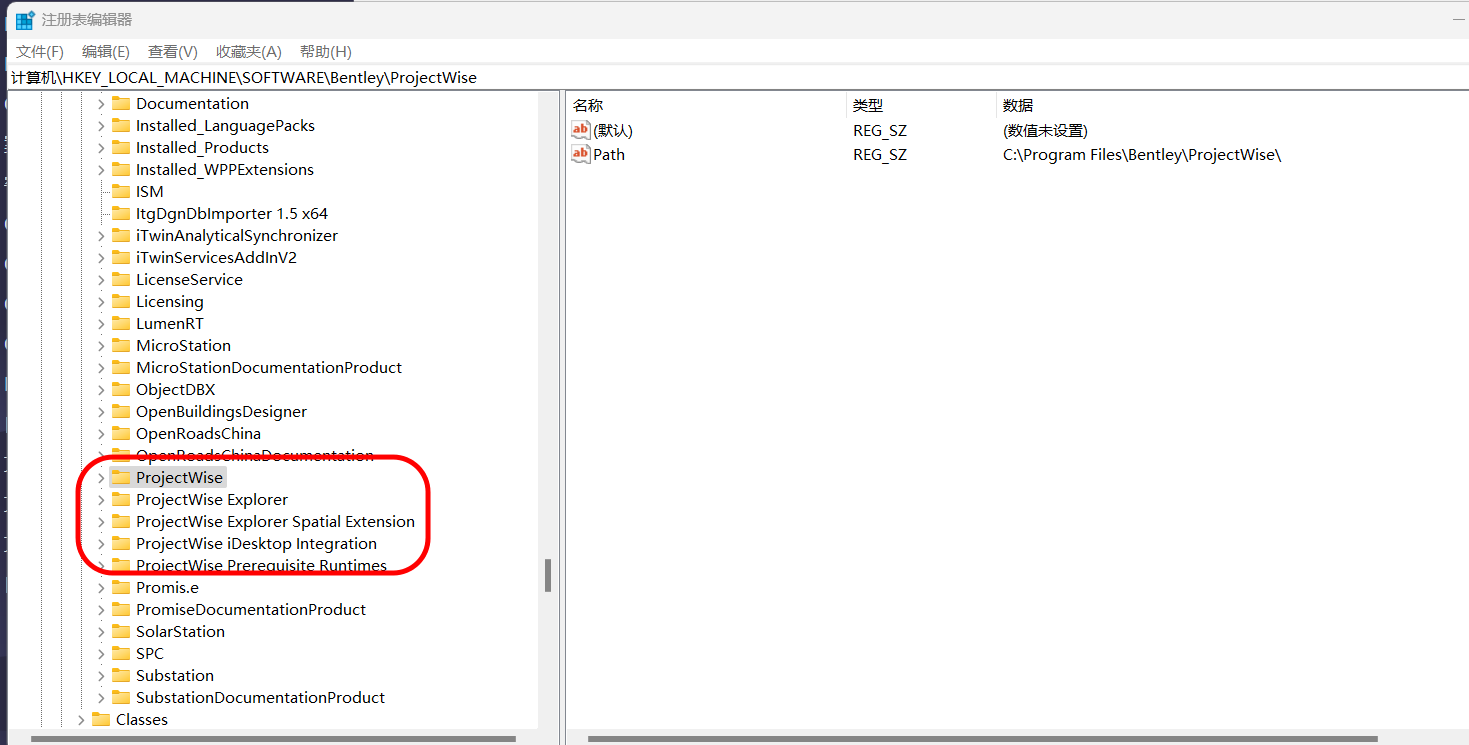
Task: Open the 帮助(H) menu
Action: coord(326,51)
